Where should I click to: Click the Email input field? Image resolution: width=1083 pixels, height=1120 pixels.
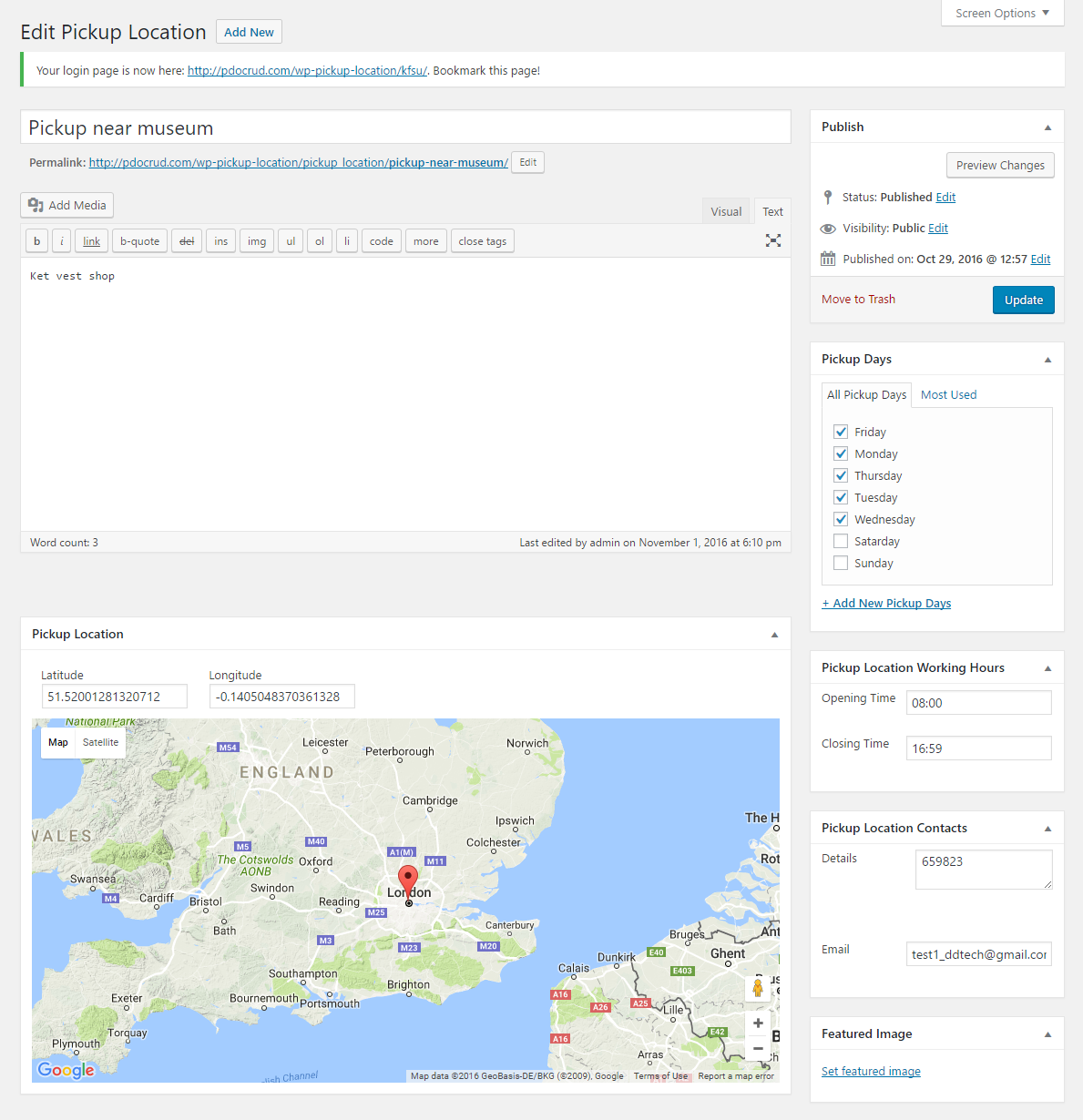coord(978,954)
